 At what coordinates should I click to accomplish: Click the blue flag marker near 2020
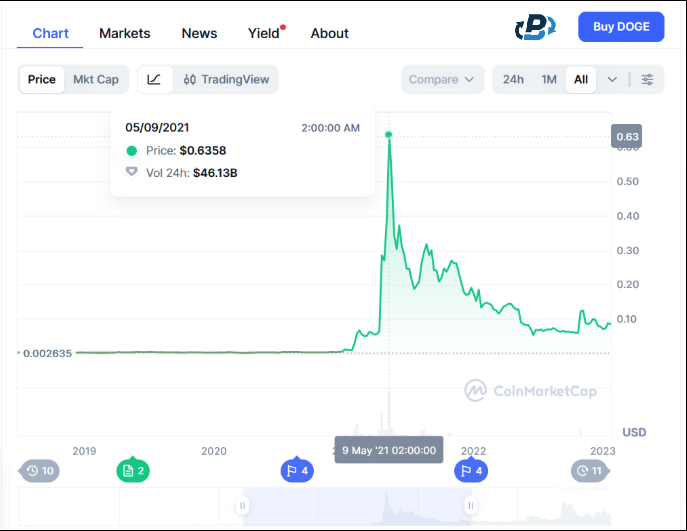tap(297, 470)
